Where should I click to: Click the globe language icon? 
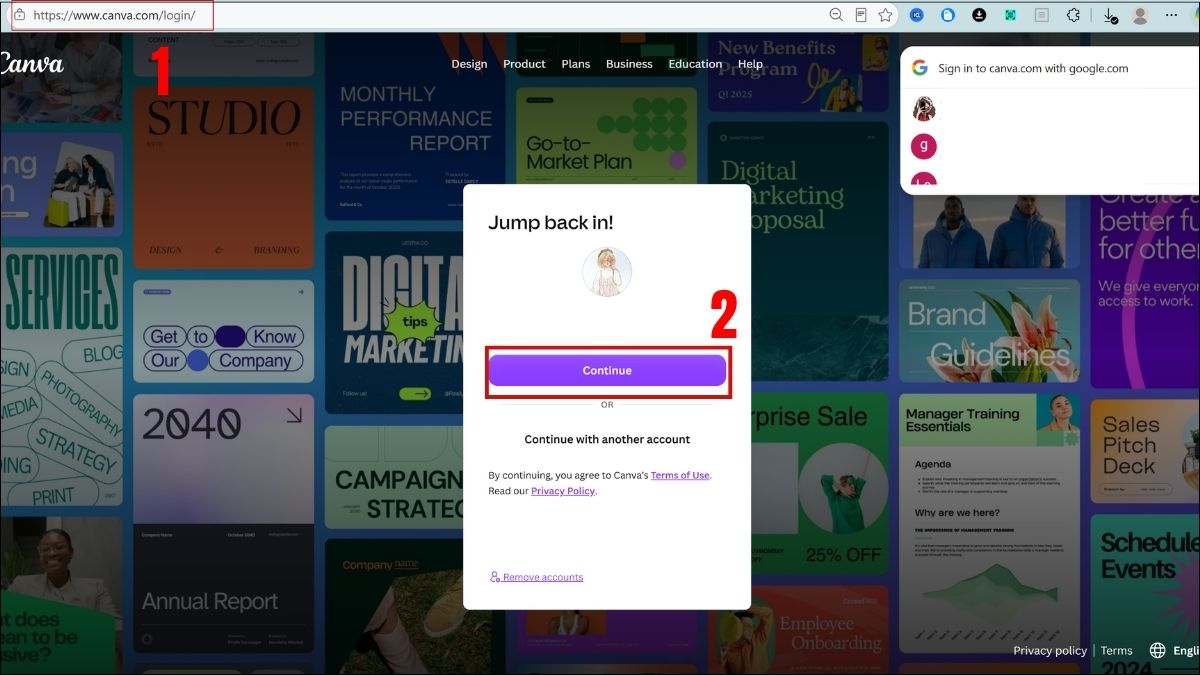1157,650
